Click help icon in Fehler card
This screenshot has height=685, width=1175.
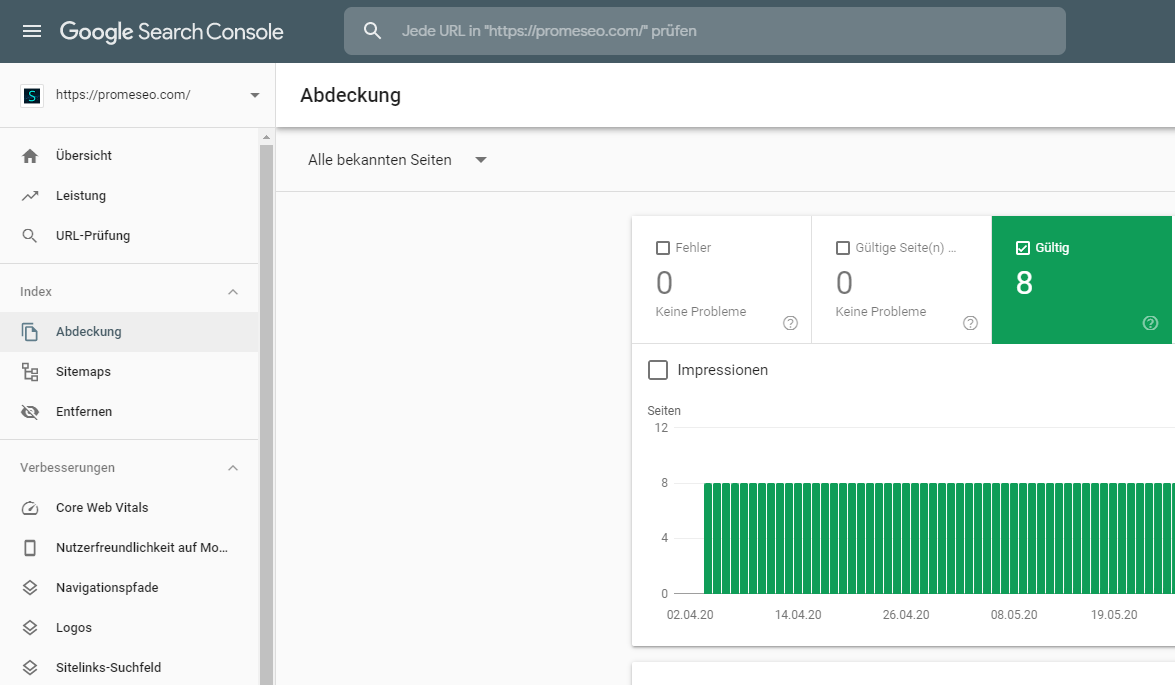click(790, 322)
